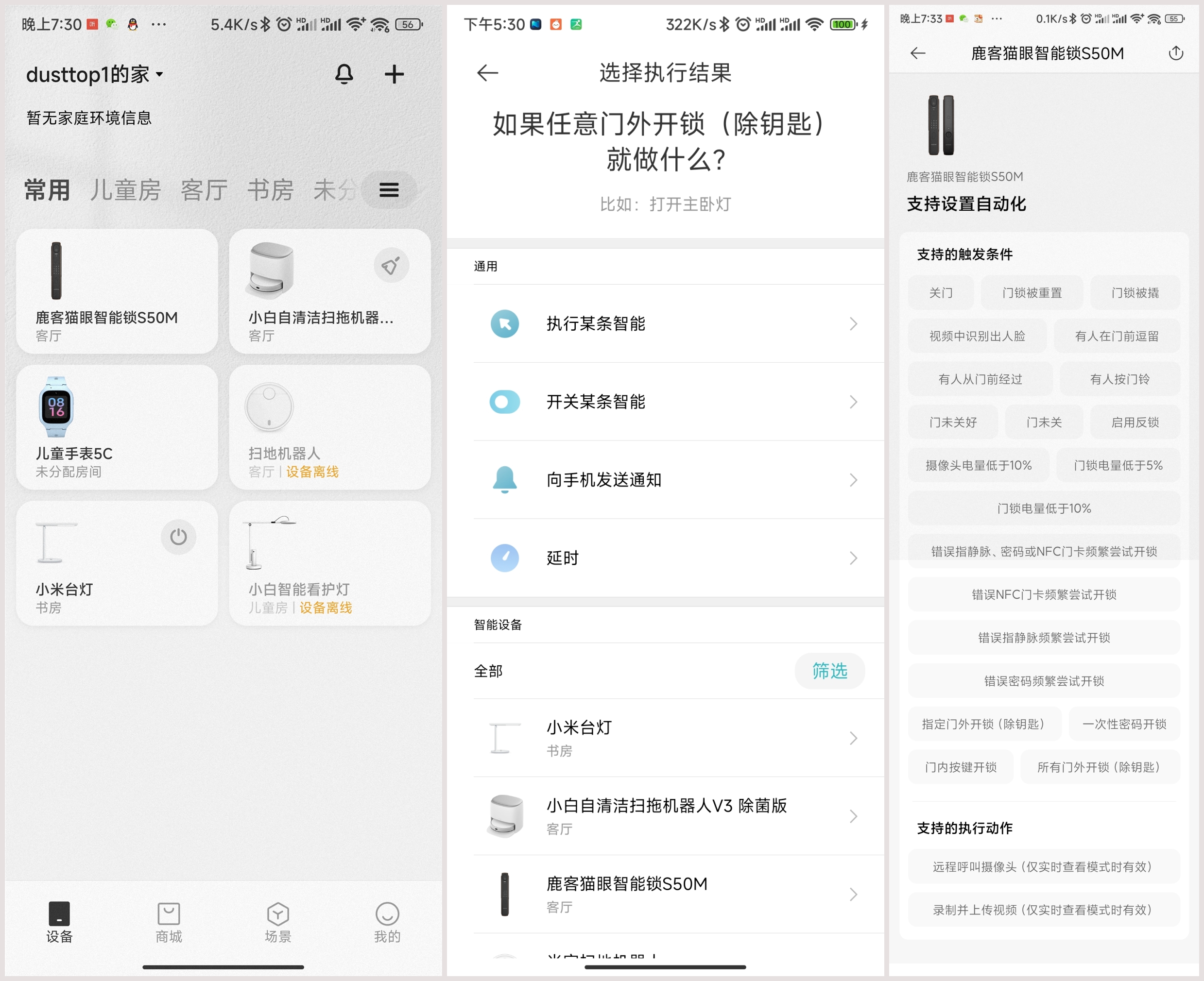Pick 错误密码频繁尝试开锁 trigger
Viewport: 1204px width, 981px height.
1044,681
